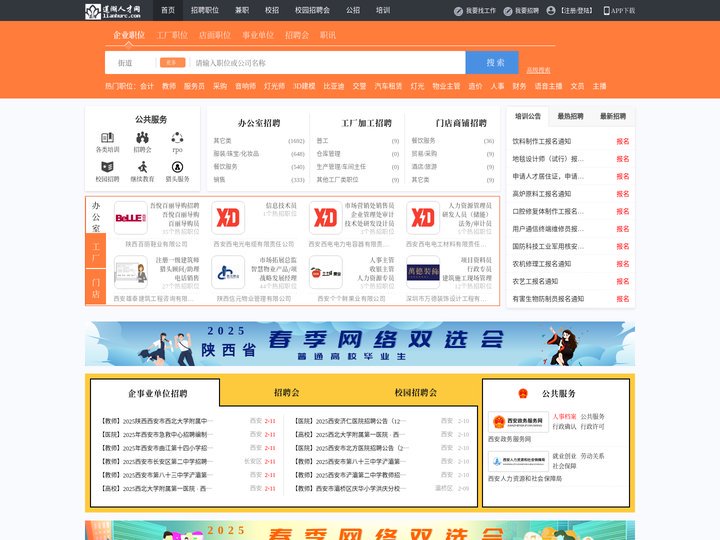Select the 校园招聘会 tab in yellow panel

point(416,393)
